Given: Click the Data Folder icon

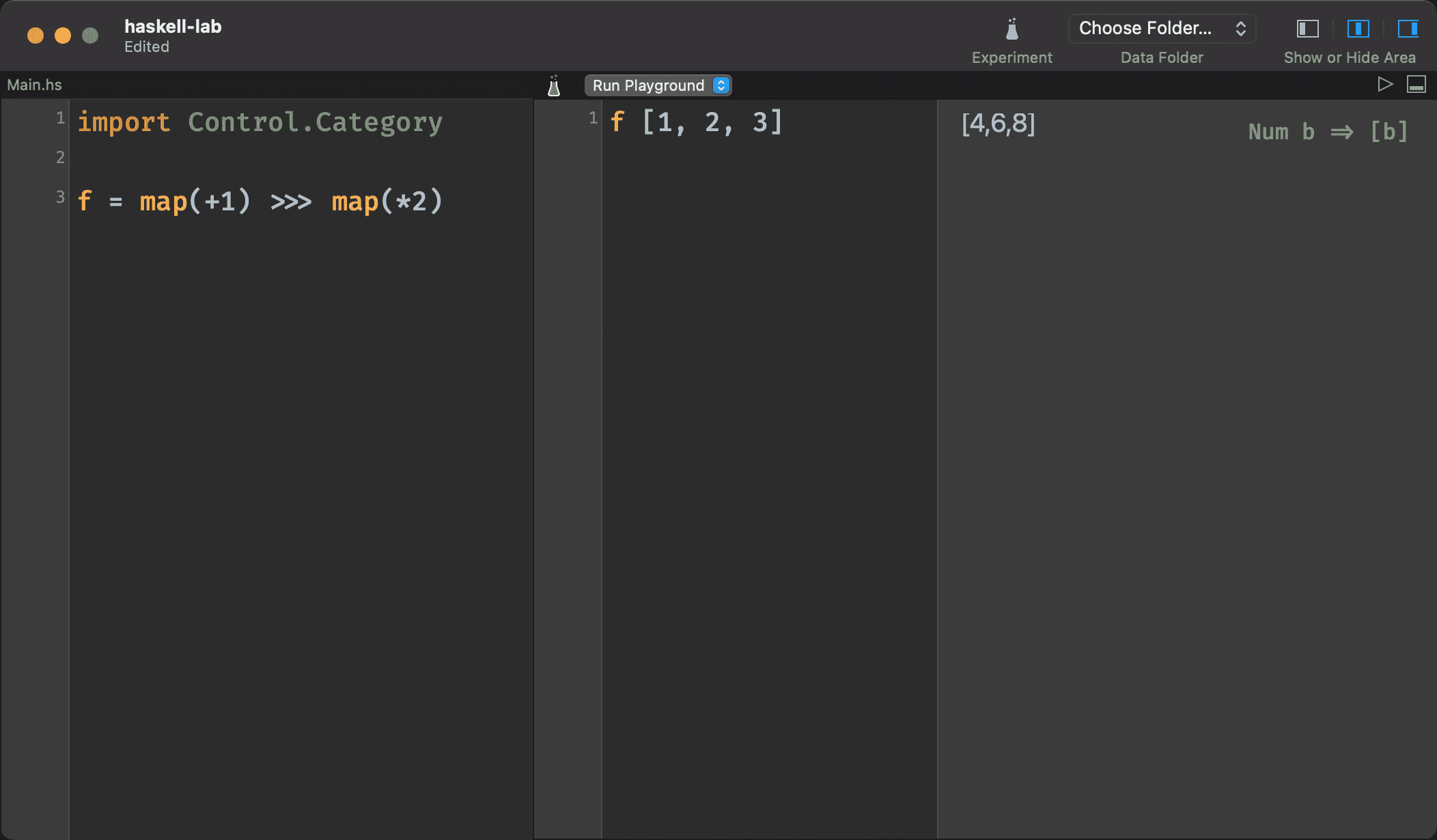Looking at the screenshot, I should click(x=1162, y=29).
